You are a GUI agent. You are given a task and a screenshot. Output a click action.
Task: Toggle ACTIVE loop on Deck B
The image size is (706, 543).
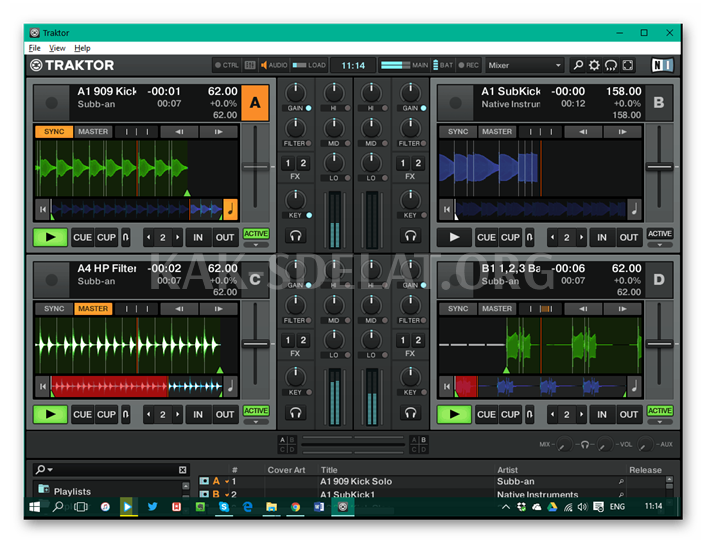pyautogui.click(x=660, y=234)
